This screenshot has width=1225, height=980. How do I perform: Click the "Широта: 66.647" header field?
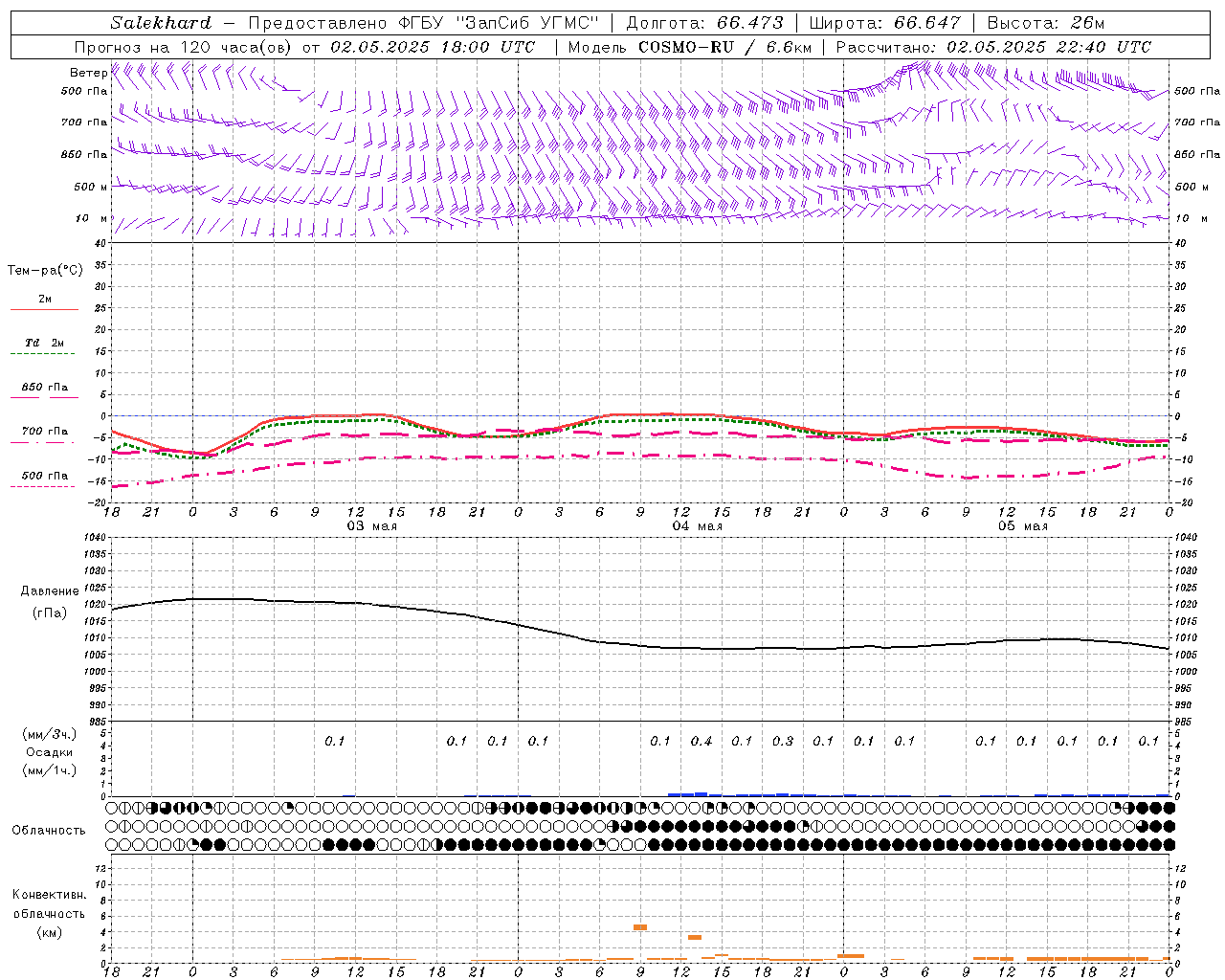(884, 23)
